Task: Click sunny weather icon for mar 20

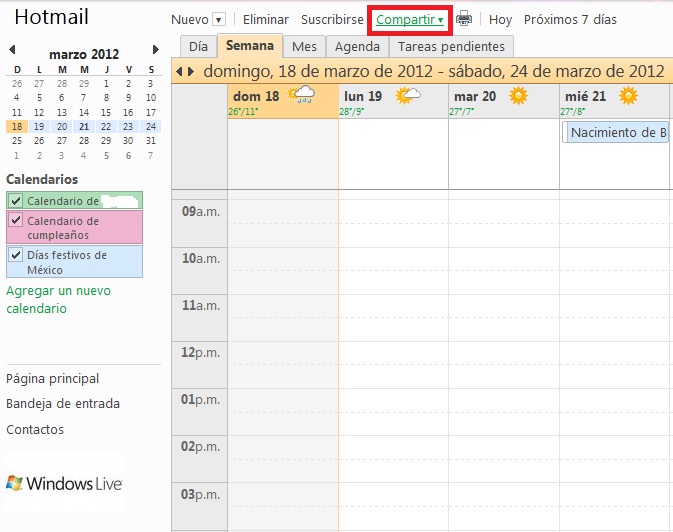Action: (x=518, y=95)
